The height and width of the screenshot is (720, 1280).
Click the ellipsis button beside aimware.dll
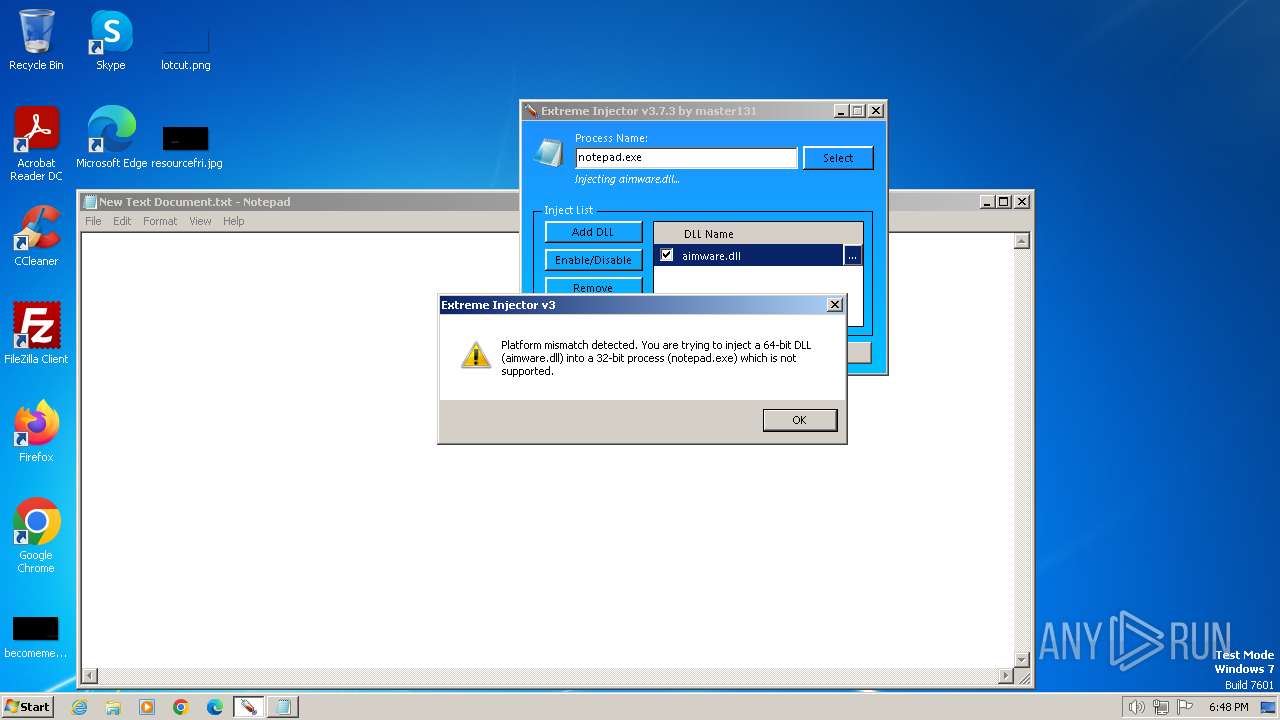click(852, 256)
